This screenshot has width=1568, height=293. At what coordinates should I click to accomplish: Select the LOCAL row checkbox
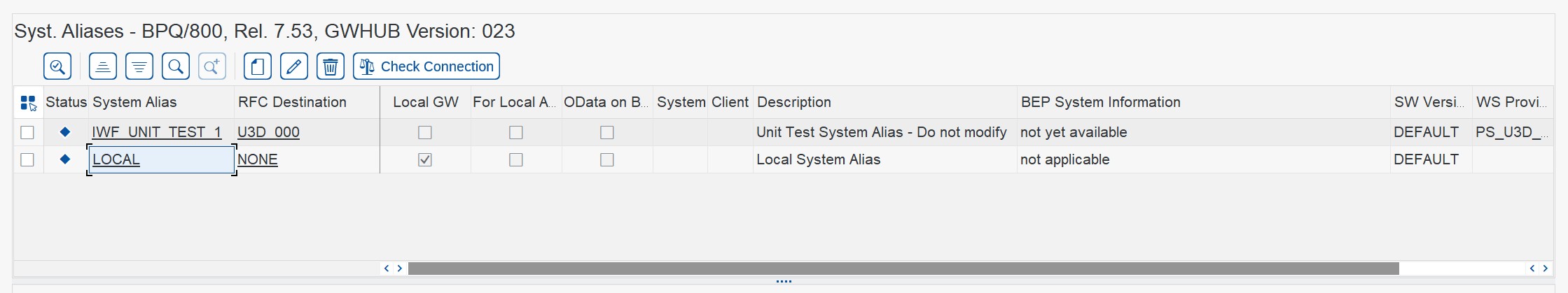pyautogui.click(x=27, y=159)
